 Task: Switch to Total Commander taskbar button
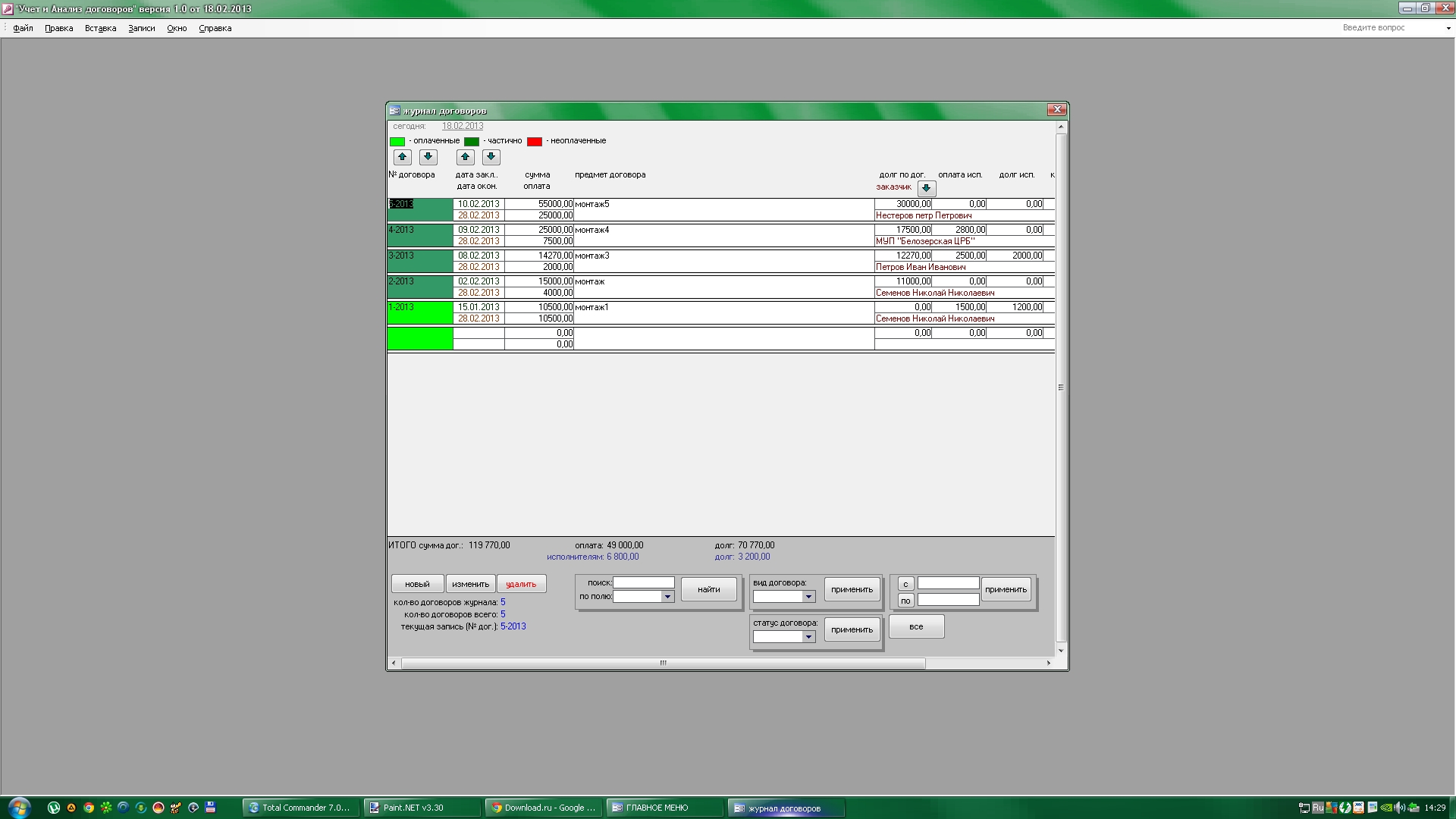[x=301, y=808]
